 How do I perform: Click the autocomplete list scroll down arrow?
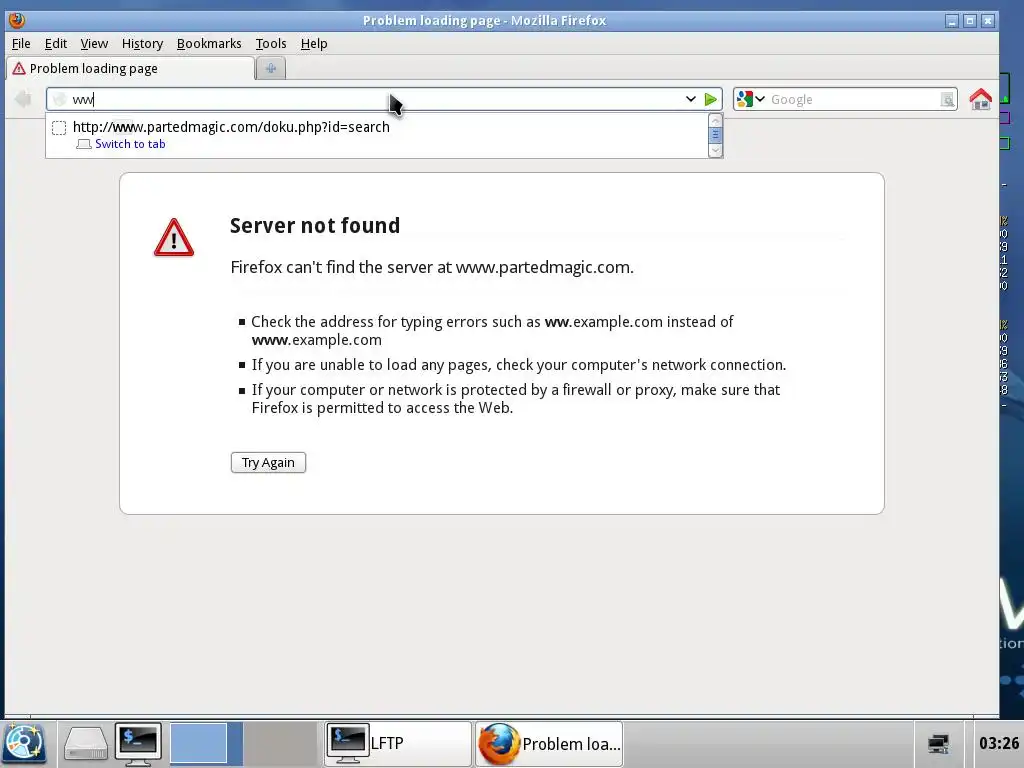click(x=715, y=150)
